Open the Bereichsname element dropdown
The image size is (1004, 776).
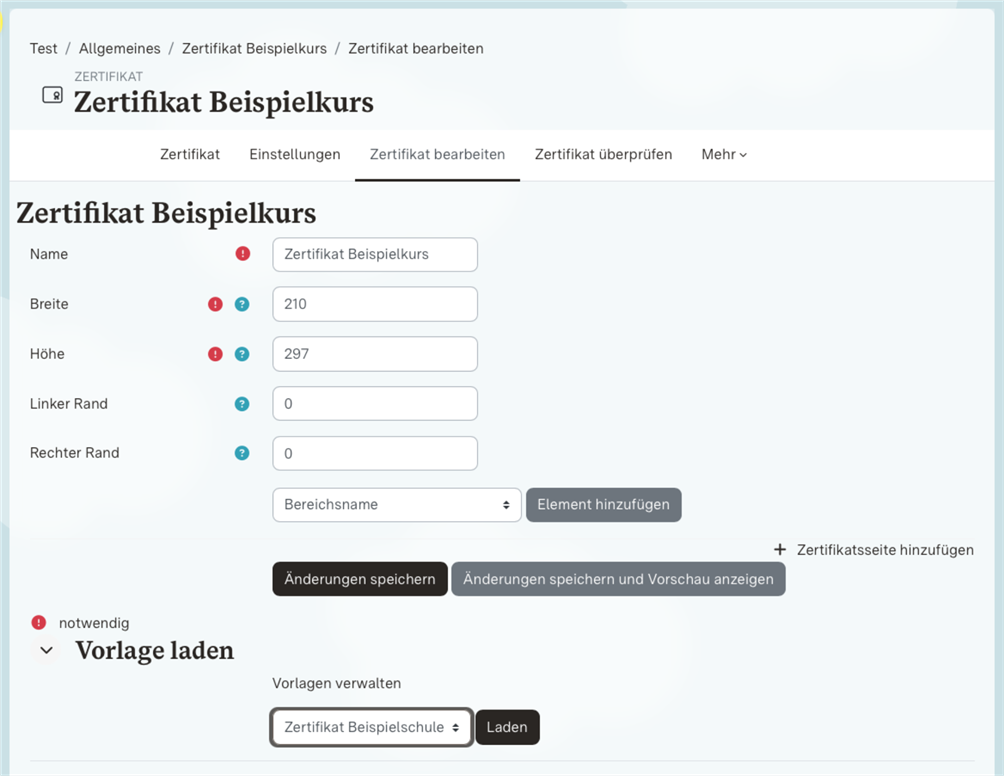pyautogui.click(x=396, y=505)
